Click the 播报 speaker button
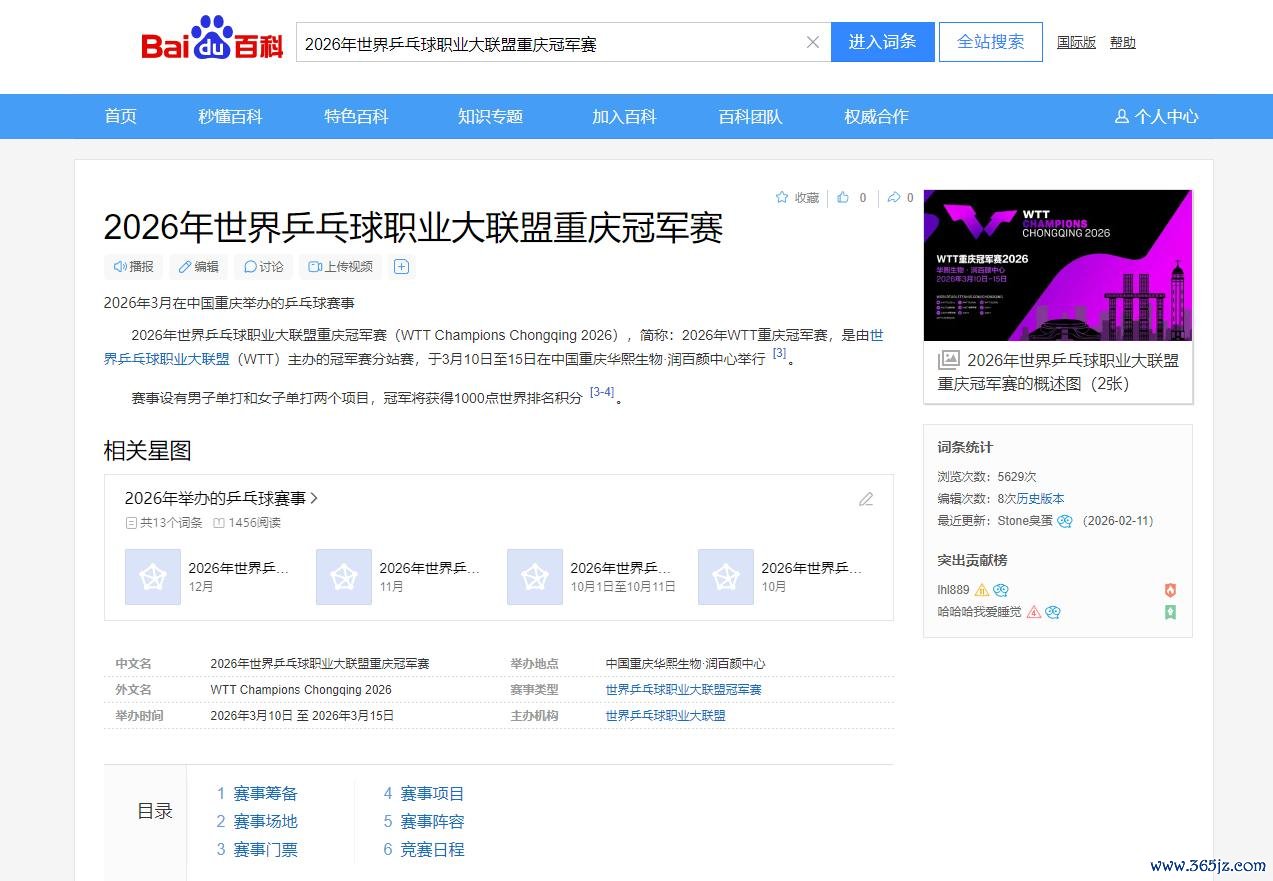 pos(133,267)
